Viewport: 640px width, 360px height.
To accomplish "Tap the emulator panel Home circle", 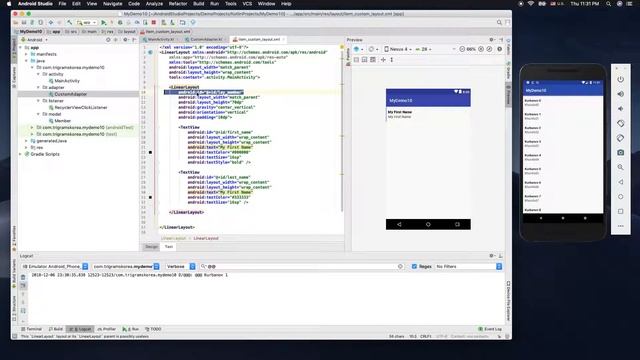I will [620, 197].
